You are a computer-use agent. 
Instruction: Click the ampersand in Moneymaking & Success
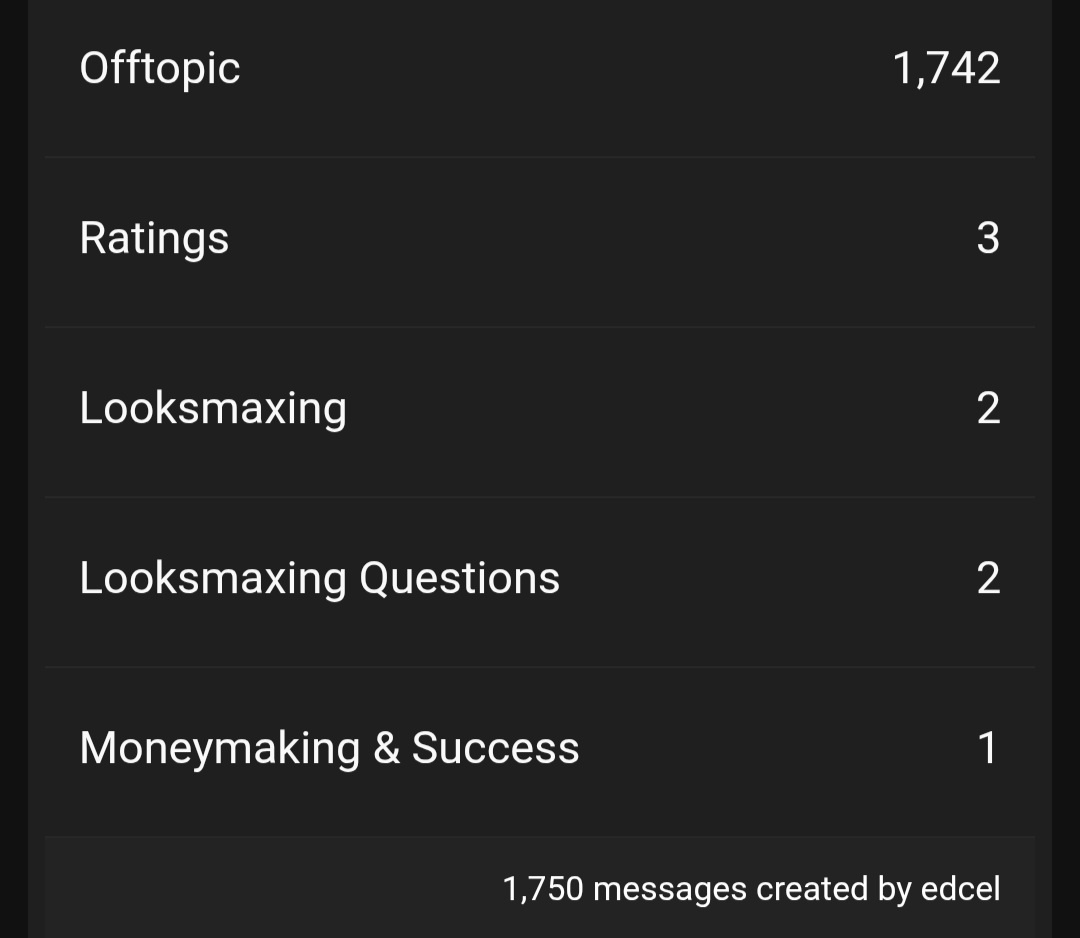tap(386, 748)
